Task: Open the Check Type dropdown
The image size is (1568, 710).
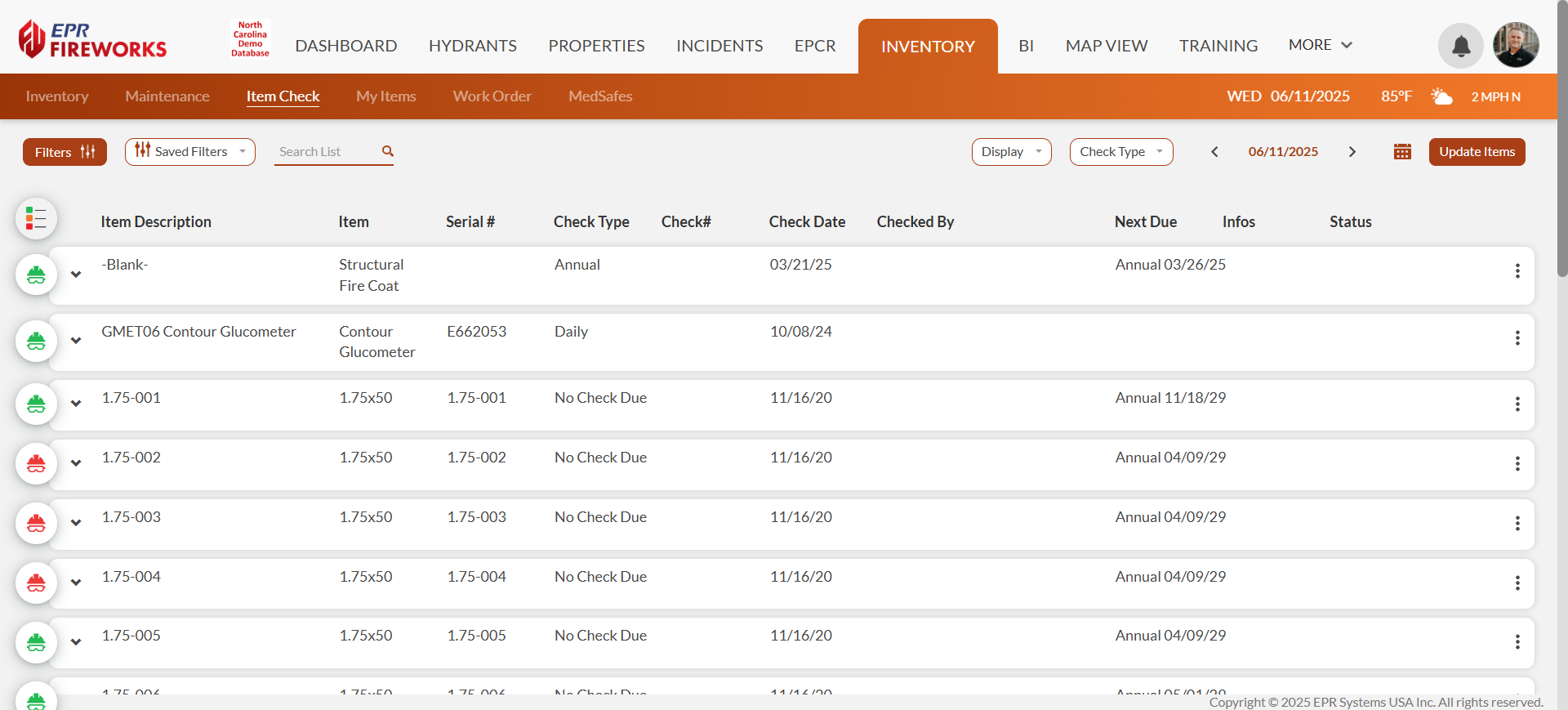Action: point(1120,152)
